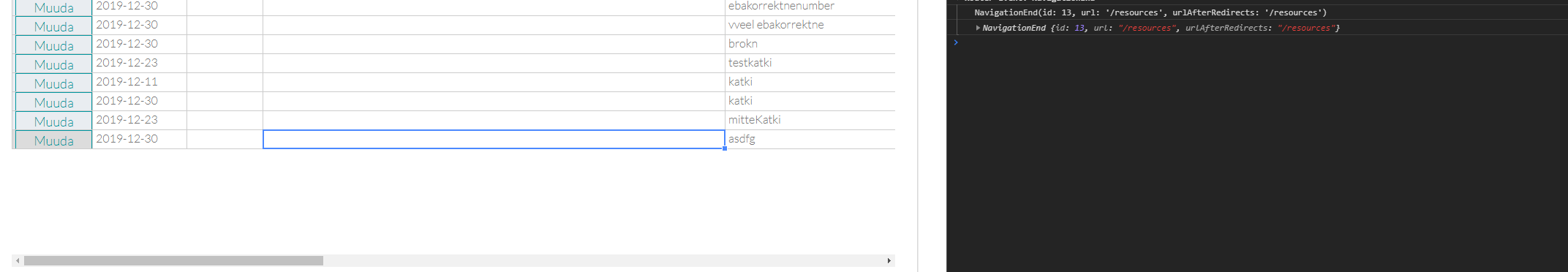The image size is (1568, 272).
Task: Click Muuda button for the testkatki row
Action: tap(53, 64)
